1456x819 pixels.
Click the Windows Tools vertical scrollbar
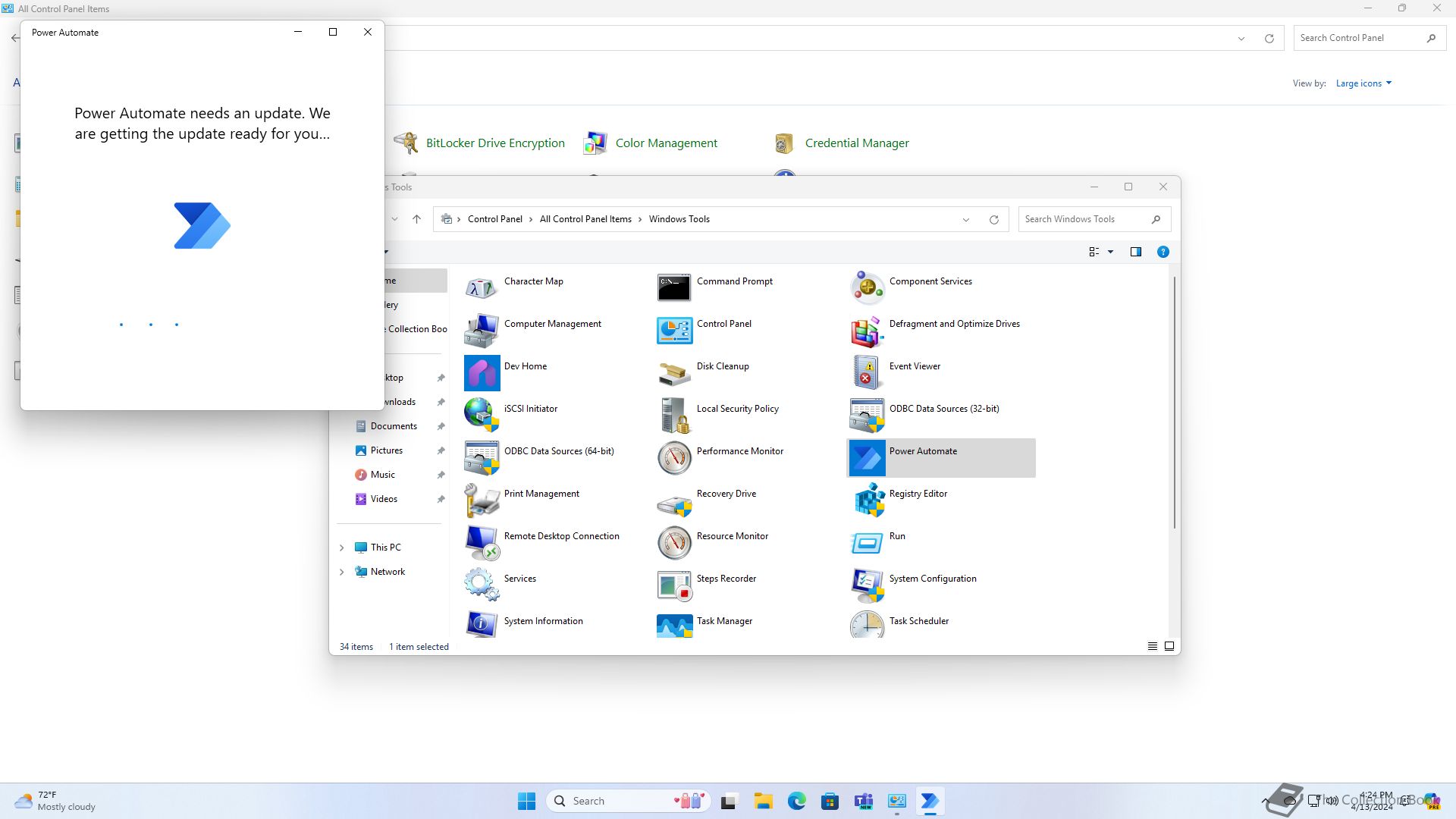coord(1175,402)
